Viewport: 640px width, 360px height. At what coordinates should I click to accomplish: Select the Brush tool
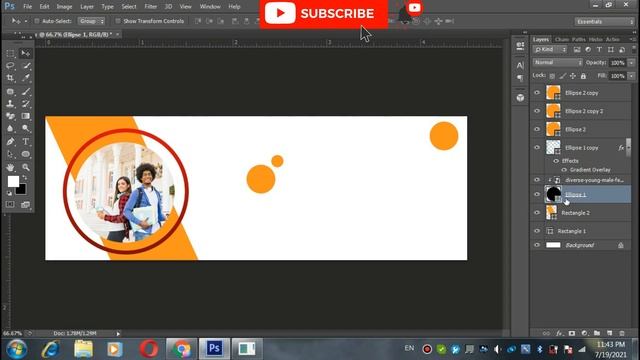click(26, 91)
